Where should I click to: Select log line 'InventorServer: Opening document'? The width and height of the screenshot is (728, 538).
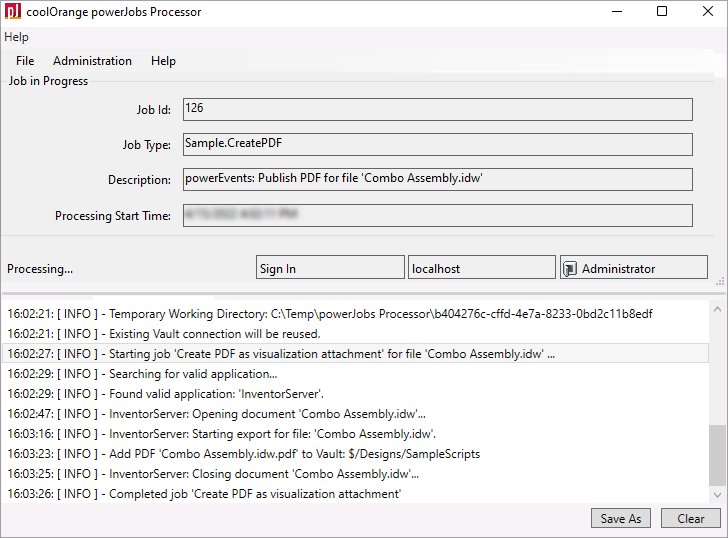point(356,414)
